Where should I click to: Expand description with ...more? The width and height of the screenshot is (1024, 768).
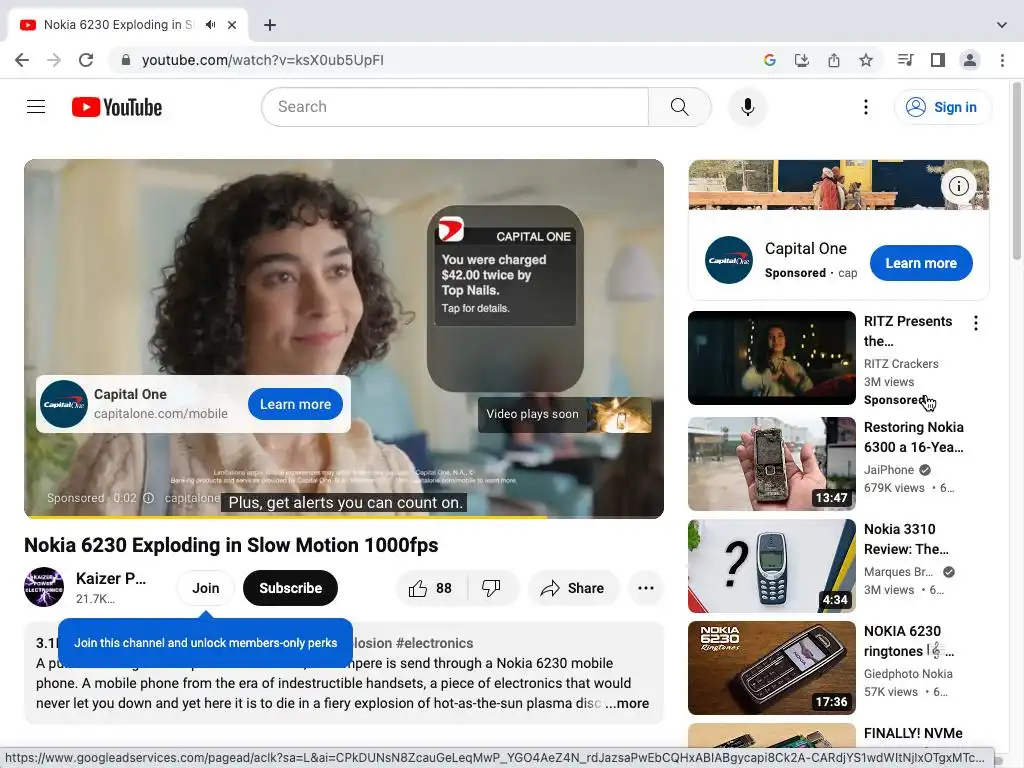(627, 703)
